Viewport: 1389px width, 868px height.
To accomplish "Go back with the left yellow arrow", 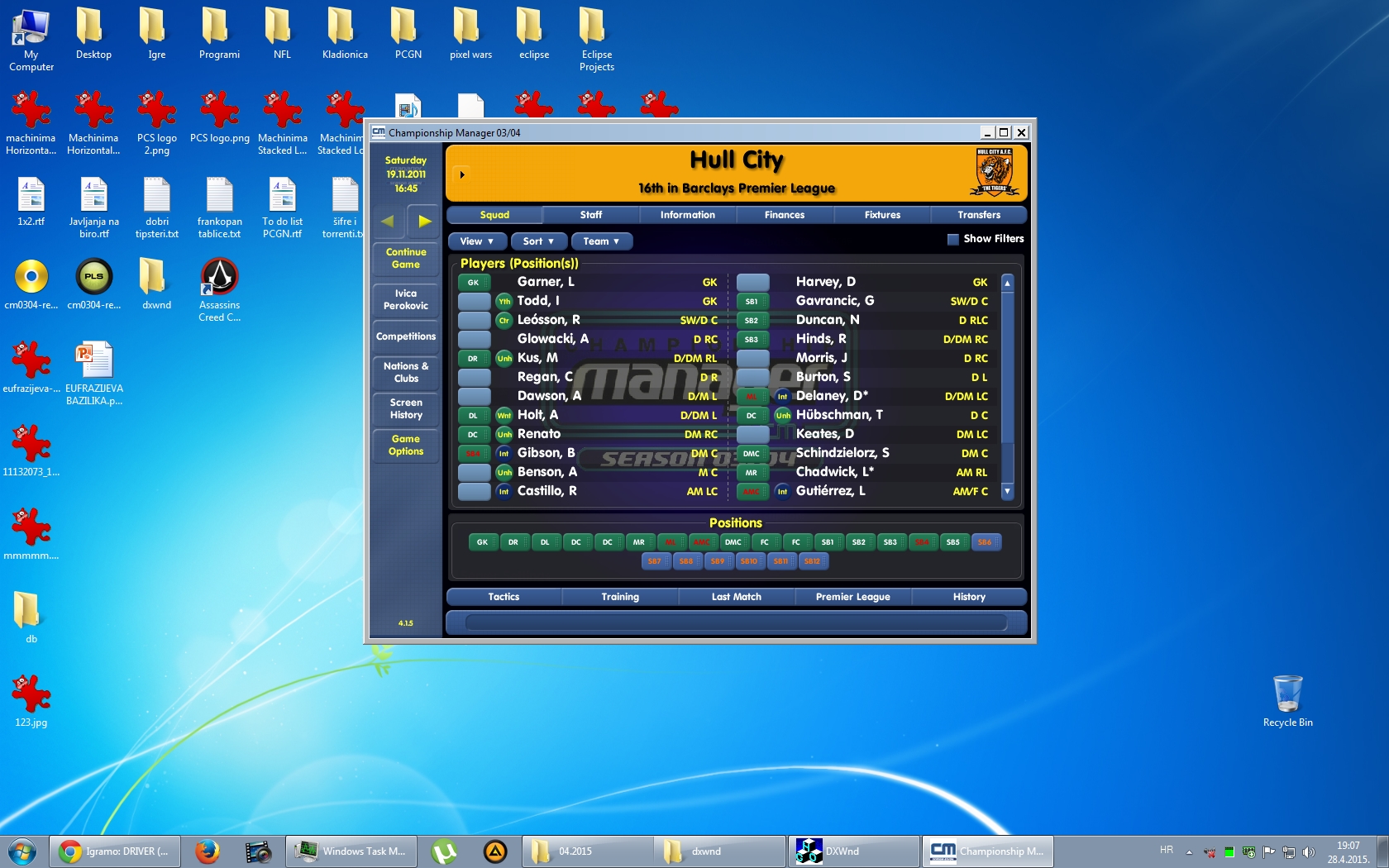I will [x=388, y=221].
